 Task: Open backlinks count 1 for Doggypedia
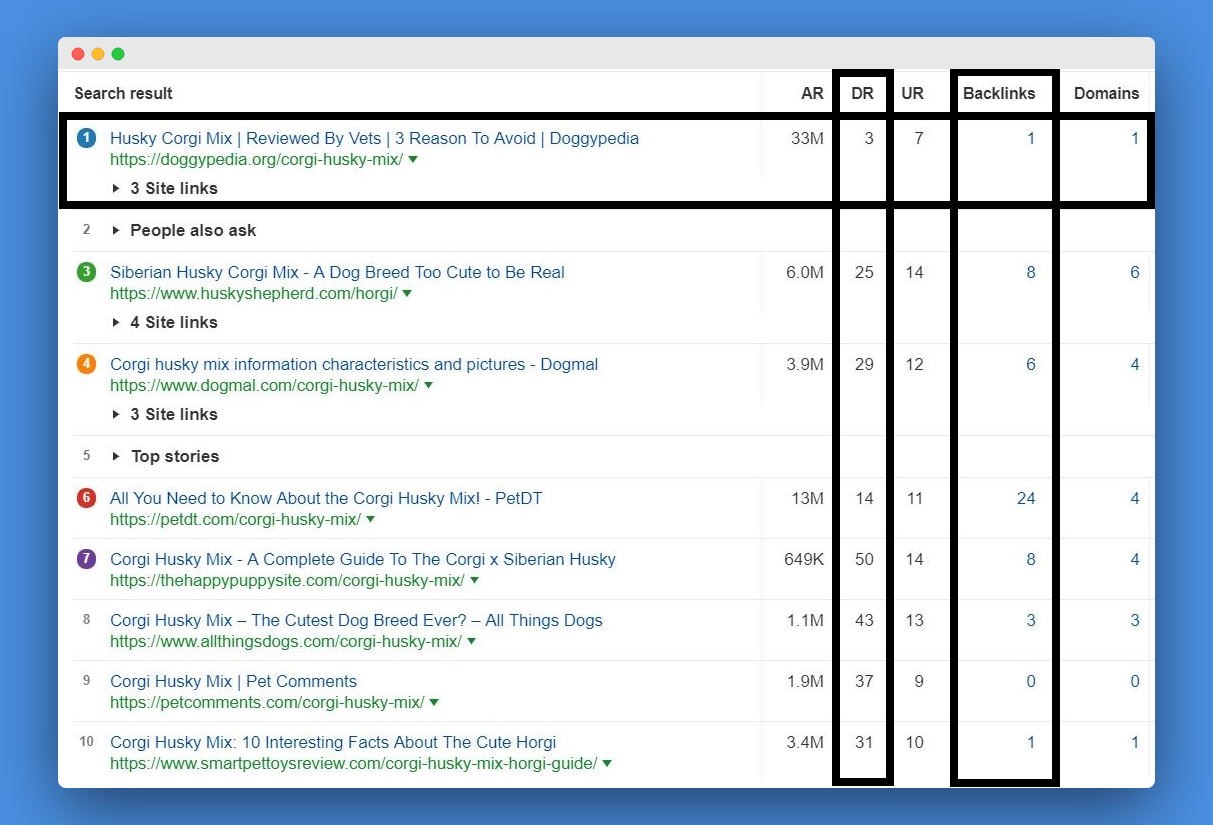1031,138
